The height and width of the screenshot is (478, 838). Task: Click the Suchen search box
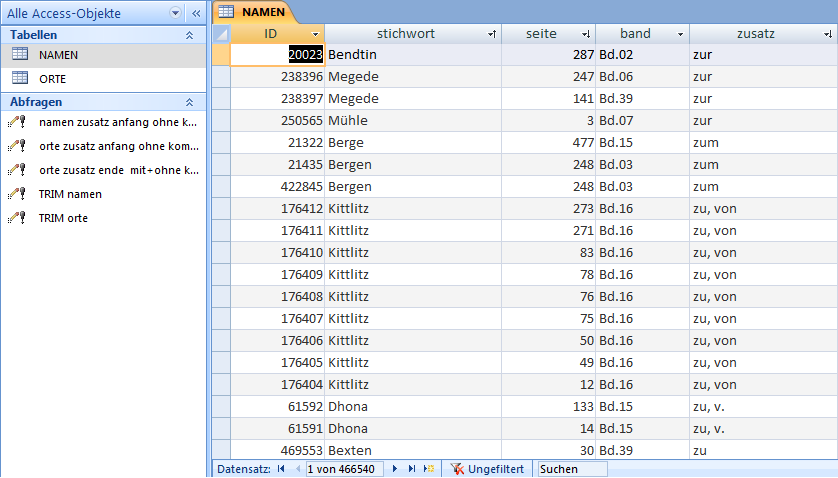(571, 468)
